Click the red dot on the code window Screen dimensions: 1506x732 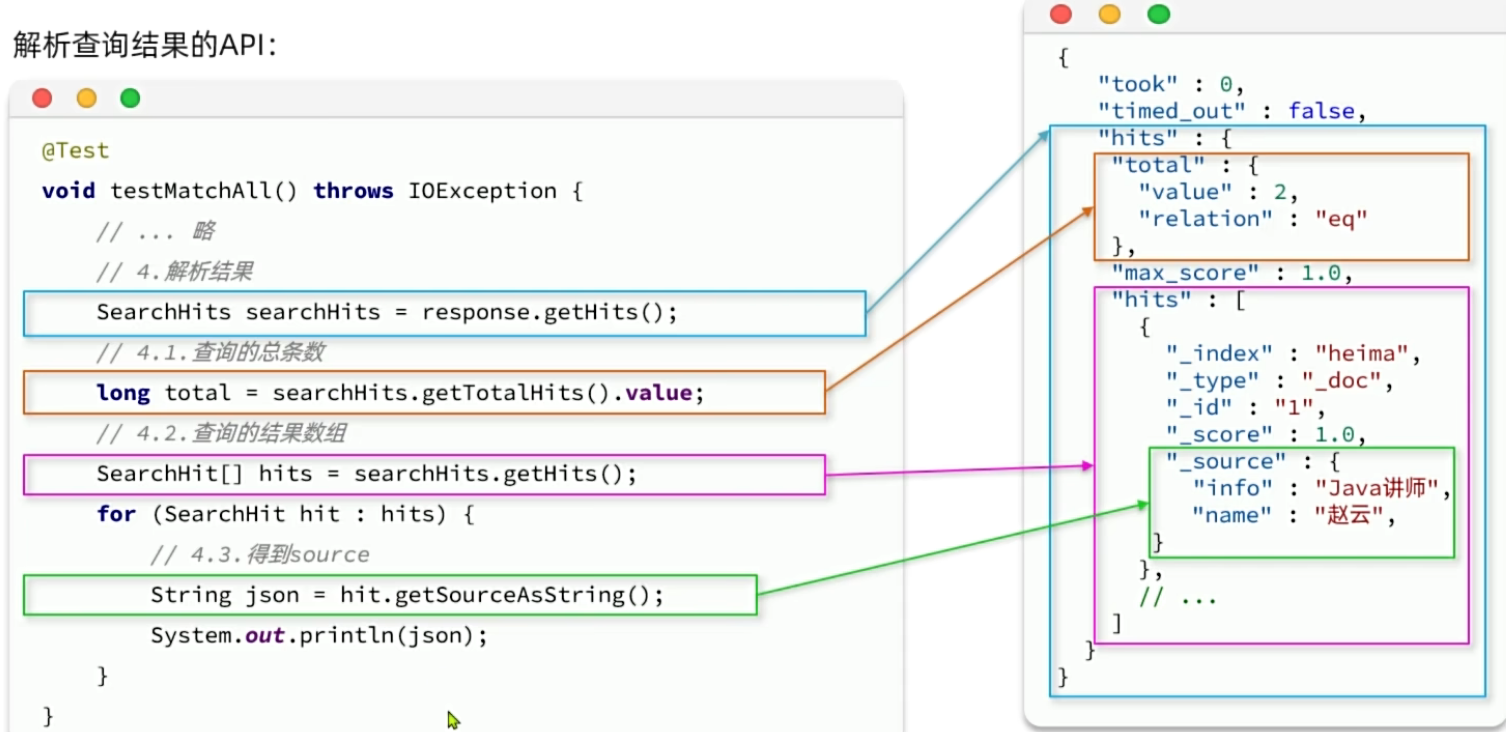coord(42,98)
